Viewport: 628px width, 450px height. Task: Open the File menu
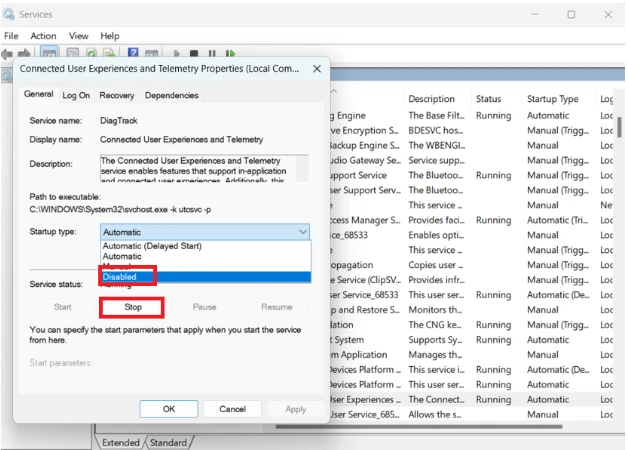(x=11, y=36)
